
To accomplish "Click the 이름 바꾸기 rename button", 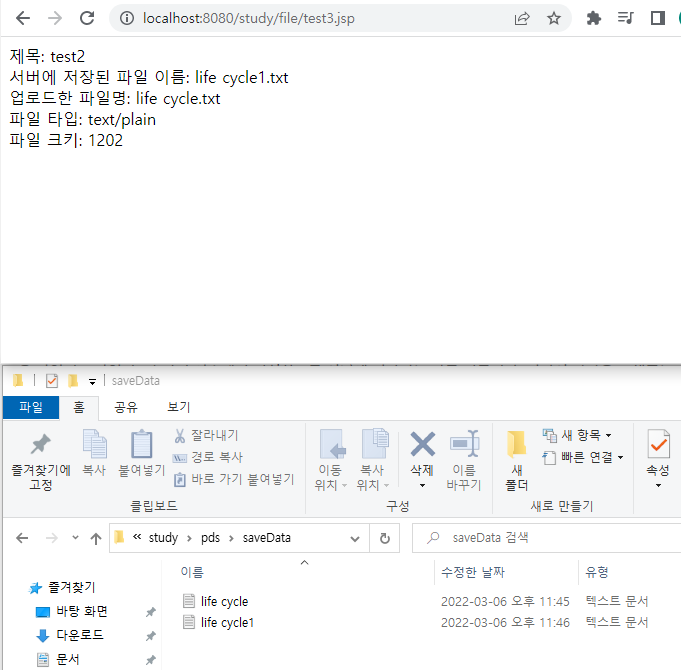I will [x=464, y=460].
